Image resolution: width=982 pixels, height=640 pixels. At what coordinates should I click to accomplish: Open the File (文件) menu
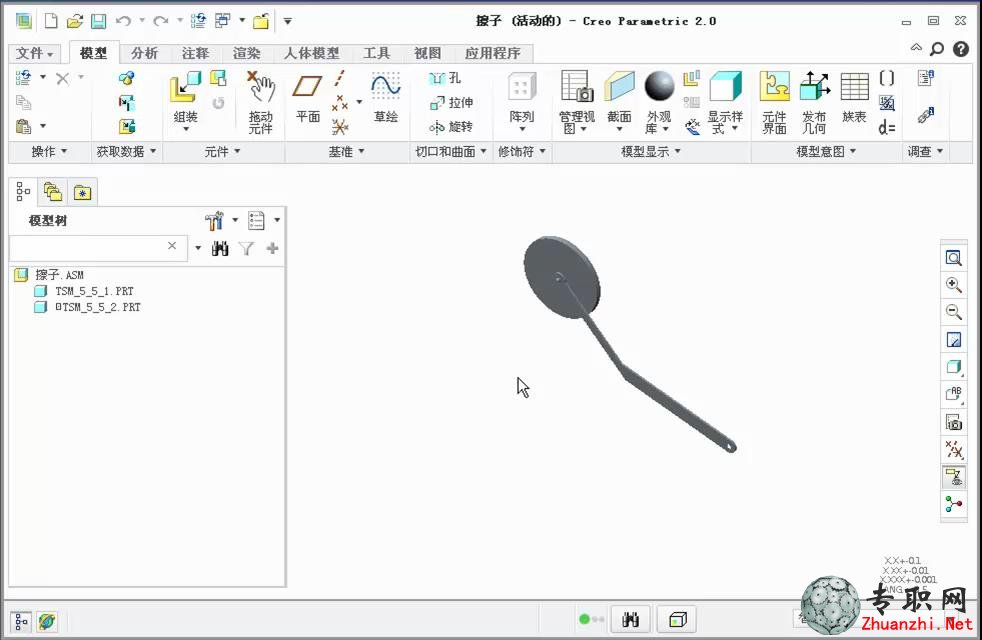[x=34, y=53]
